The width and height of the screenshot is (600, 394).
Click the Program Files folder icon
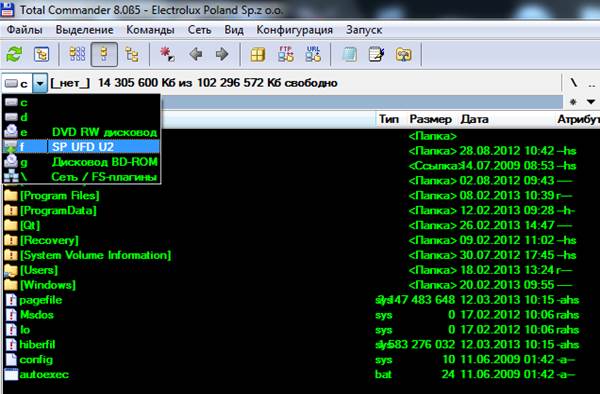click(x=11, y=195)
